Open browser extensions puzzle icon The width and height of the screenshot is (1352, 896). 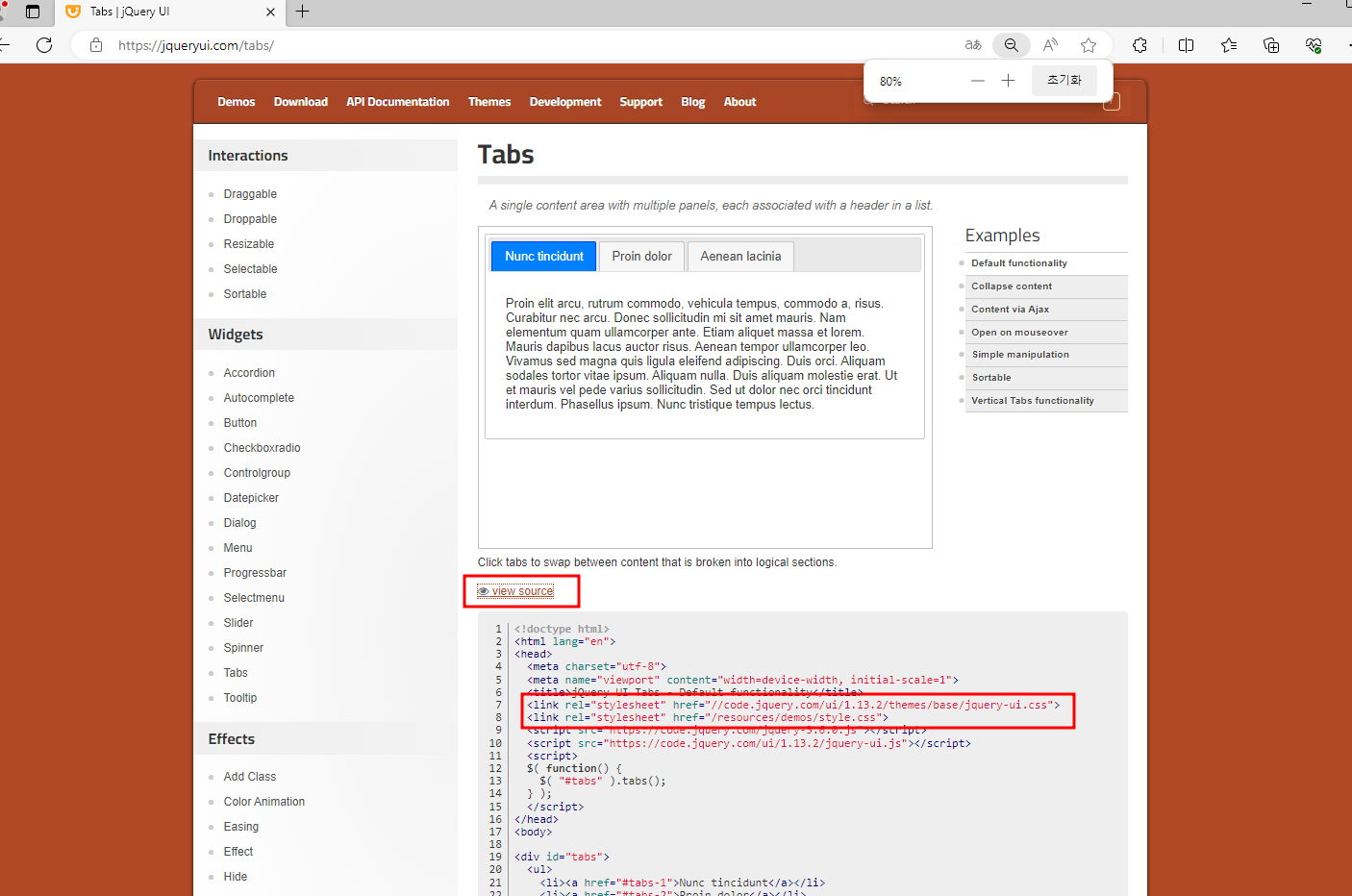[x=1140, y=45]
